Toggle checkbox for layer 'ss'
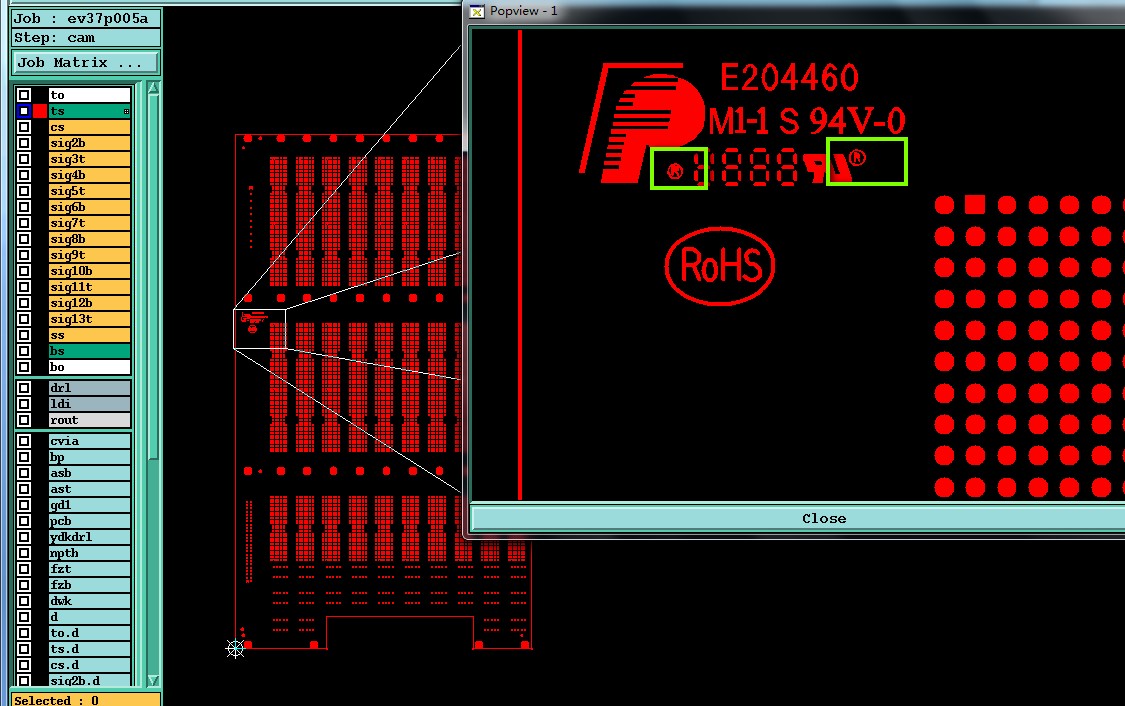Screen dimensions: 1125x706 pyautogui.click(x=24, y=335)
